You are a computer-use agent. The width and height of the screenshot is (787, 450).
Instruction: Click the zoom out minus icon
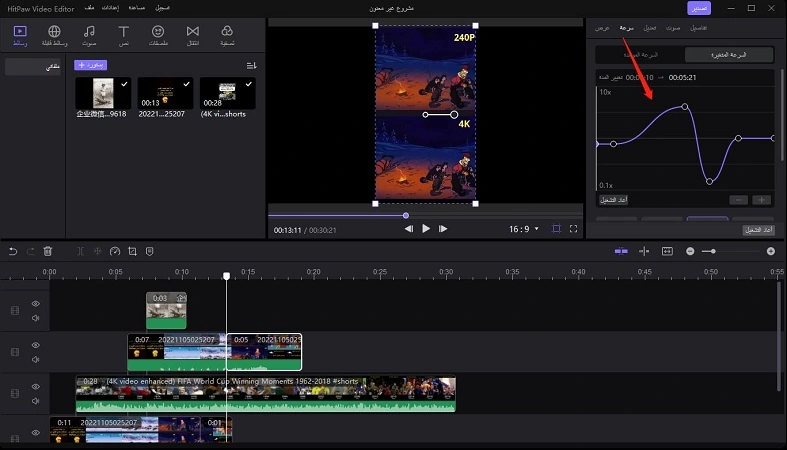coord(690,251)
